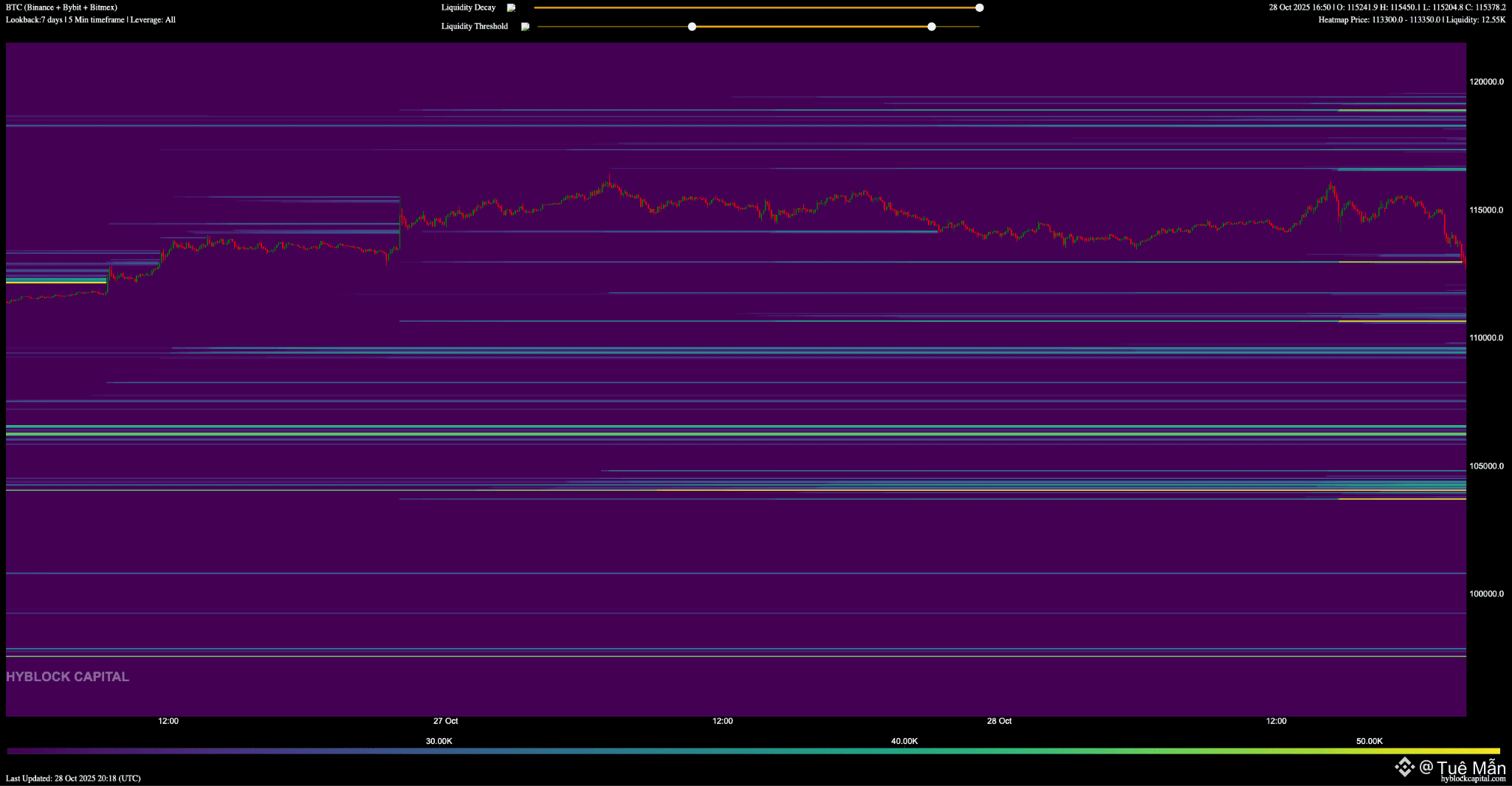
Task: Select the 115000.0 price axis label
Action: tap(1486, 210)
